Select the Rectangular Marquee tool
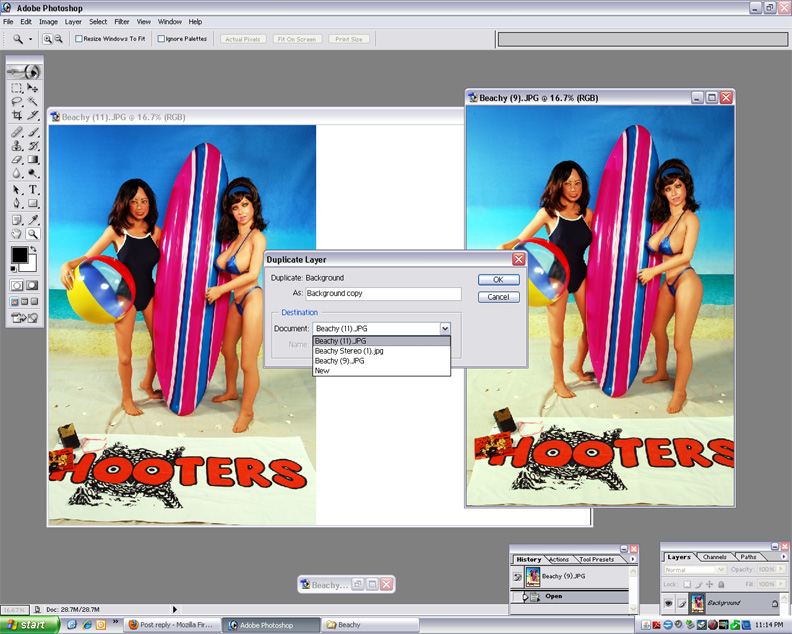Viewport: 792px width, 634px height. (17, 88)
